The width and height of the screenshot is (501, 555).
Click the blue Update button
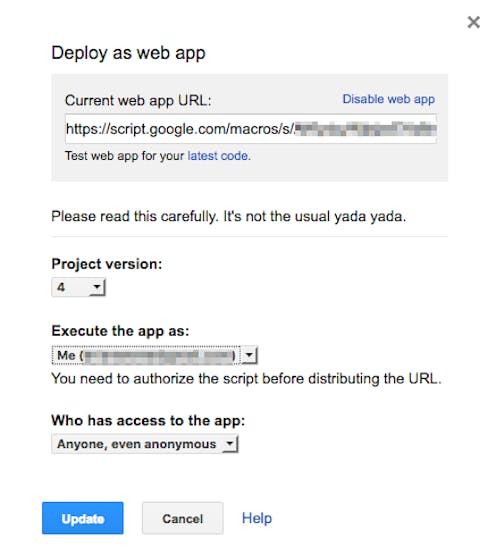click(82, 518)
